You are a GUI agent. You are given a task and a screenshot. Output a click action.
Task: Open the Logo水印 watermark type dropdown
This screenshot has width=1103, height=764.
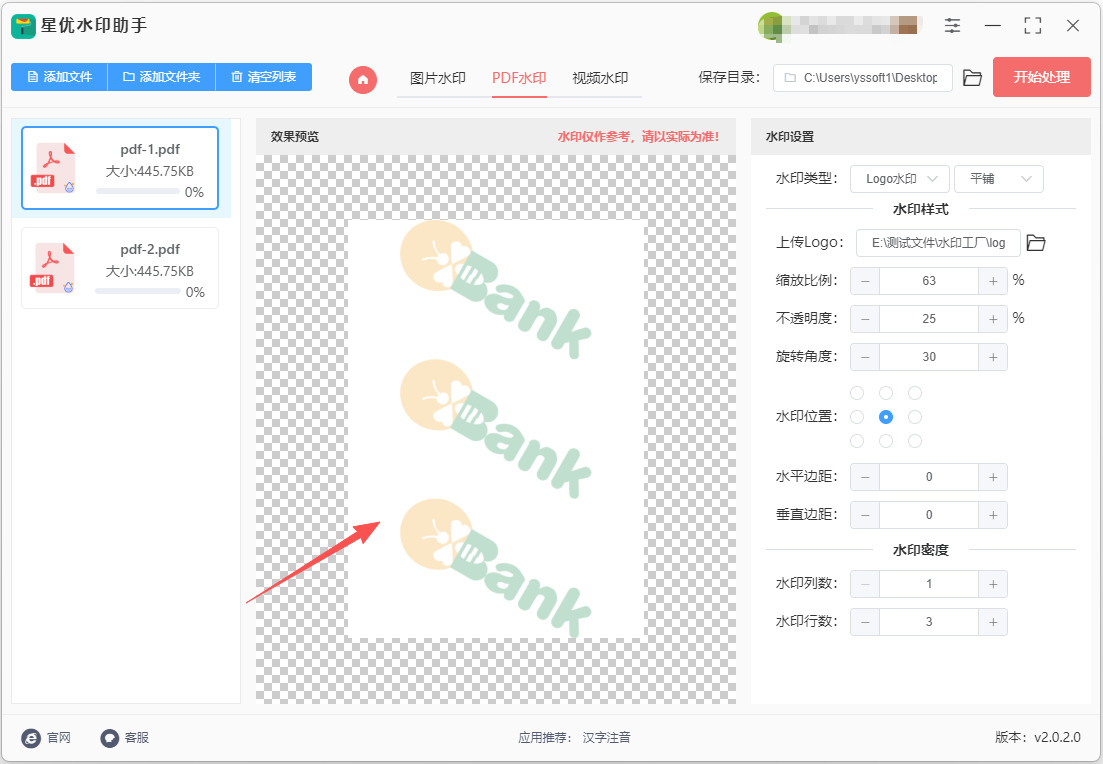[900, 179]
